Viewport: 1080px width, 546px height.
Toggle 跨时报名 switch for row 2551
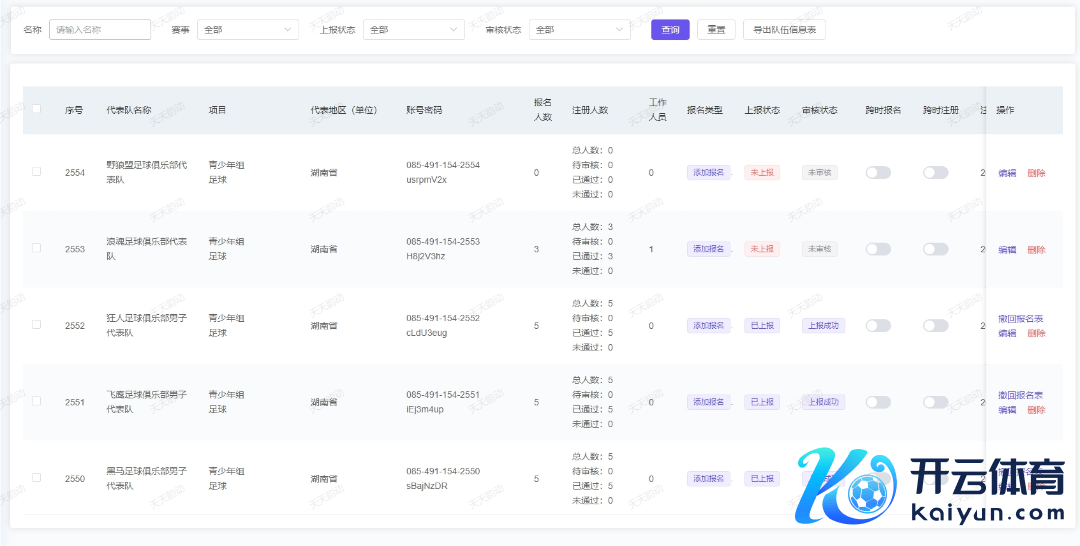pyautogui.click(x=878, y=402)
